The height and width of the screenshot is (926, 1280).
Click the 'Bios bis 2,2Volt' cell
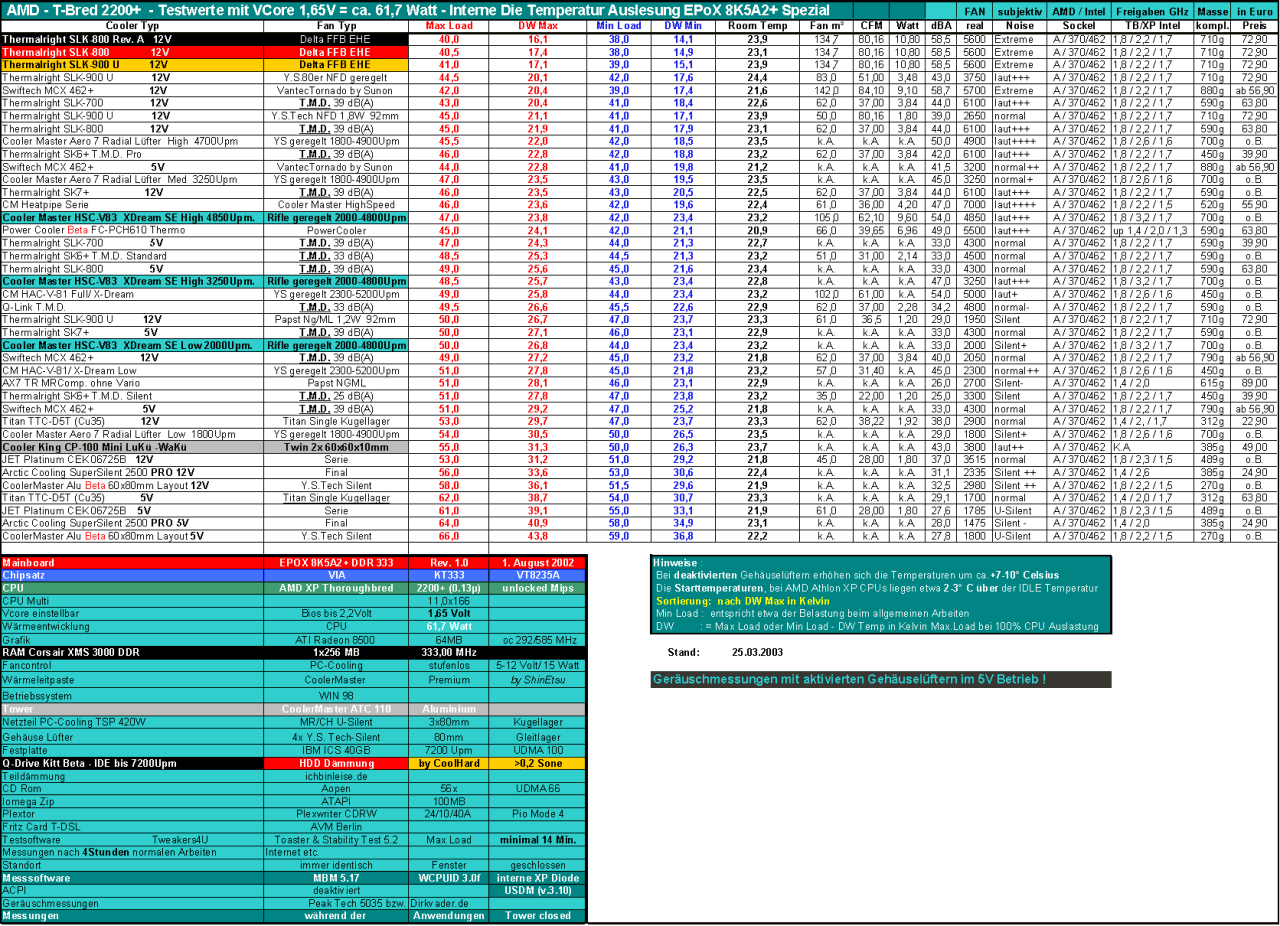click(x=336, y=613)
